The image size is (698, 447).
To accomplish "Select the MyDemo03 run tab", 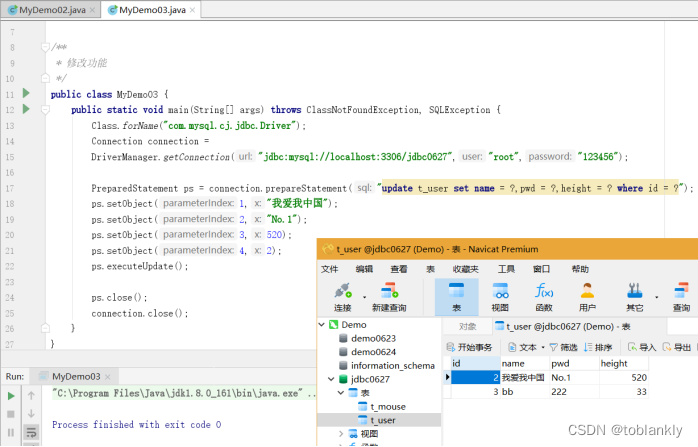I will tap(76, 377).
